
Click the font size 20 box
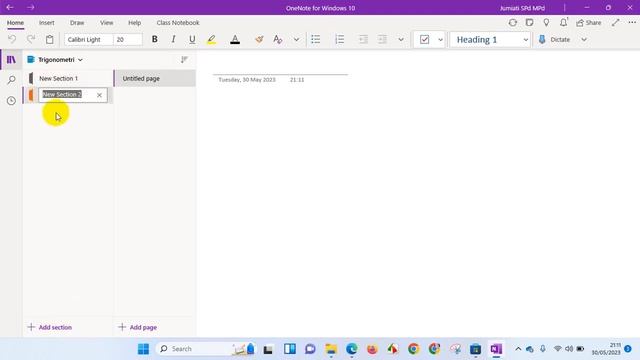click(128, 40)
